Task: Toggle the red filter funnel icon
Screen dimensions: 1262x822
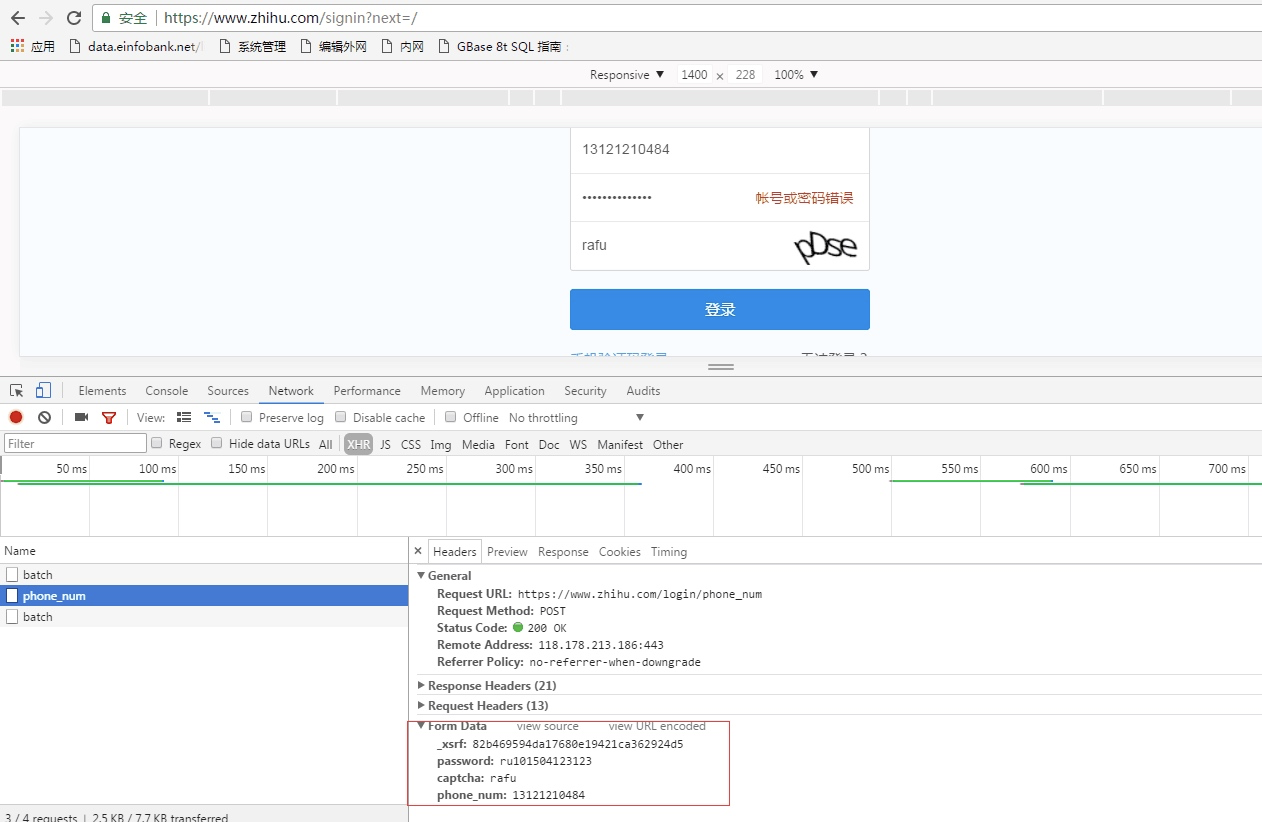Action: tap(109, 418)
